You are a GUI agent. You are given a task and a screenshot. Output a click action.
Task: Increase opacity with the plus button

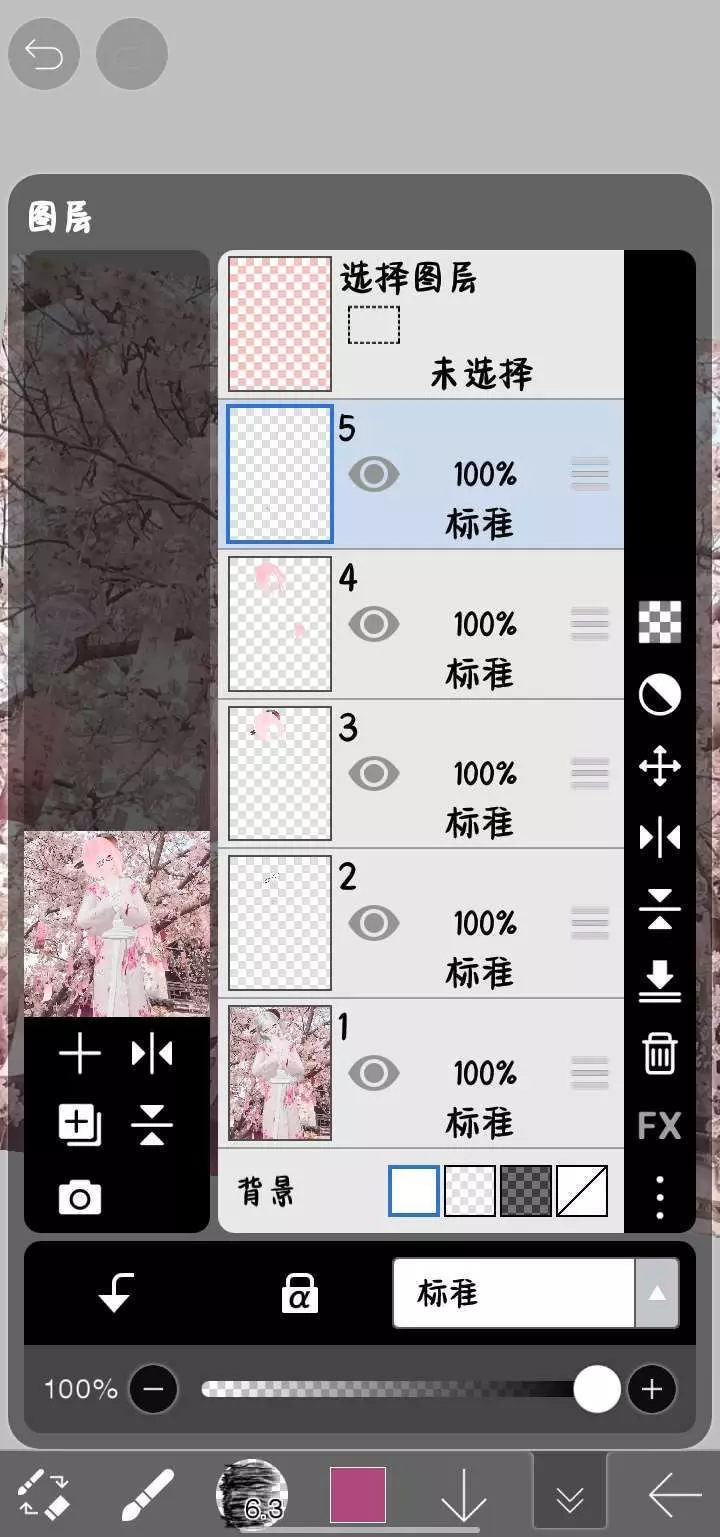pos(652,1389)
